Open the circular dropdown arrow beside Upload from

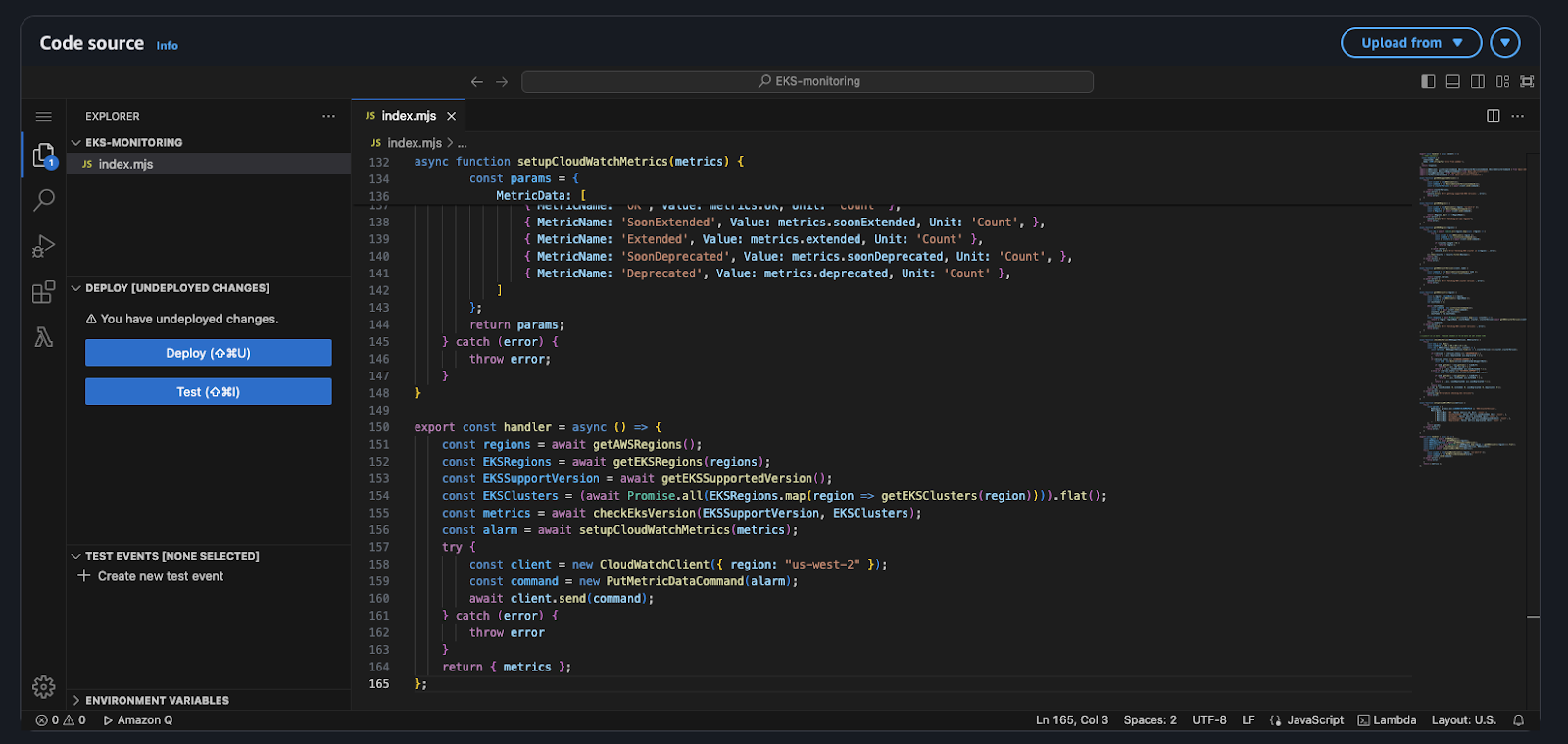(1505, 43)
